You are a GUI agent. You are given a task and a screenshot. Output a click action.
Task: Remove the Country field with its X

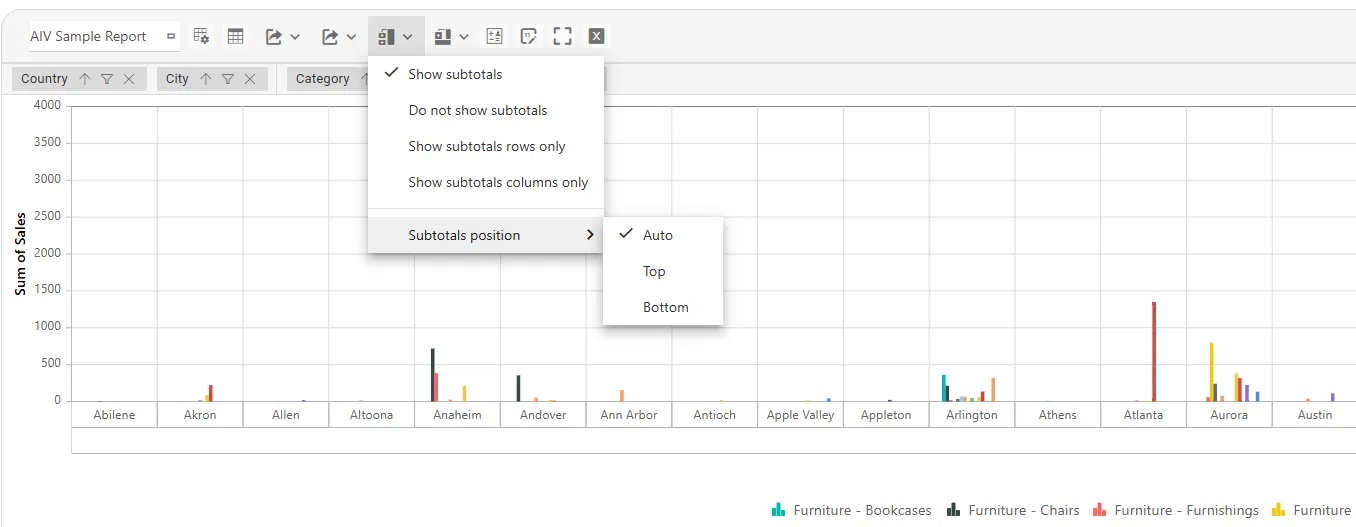[129, 79]
